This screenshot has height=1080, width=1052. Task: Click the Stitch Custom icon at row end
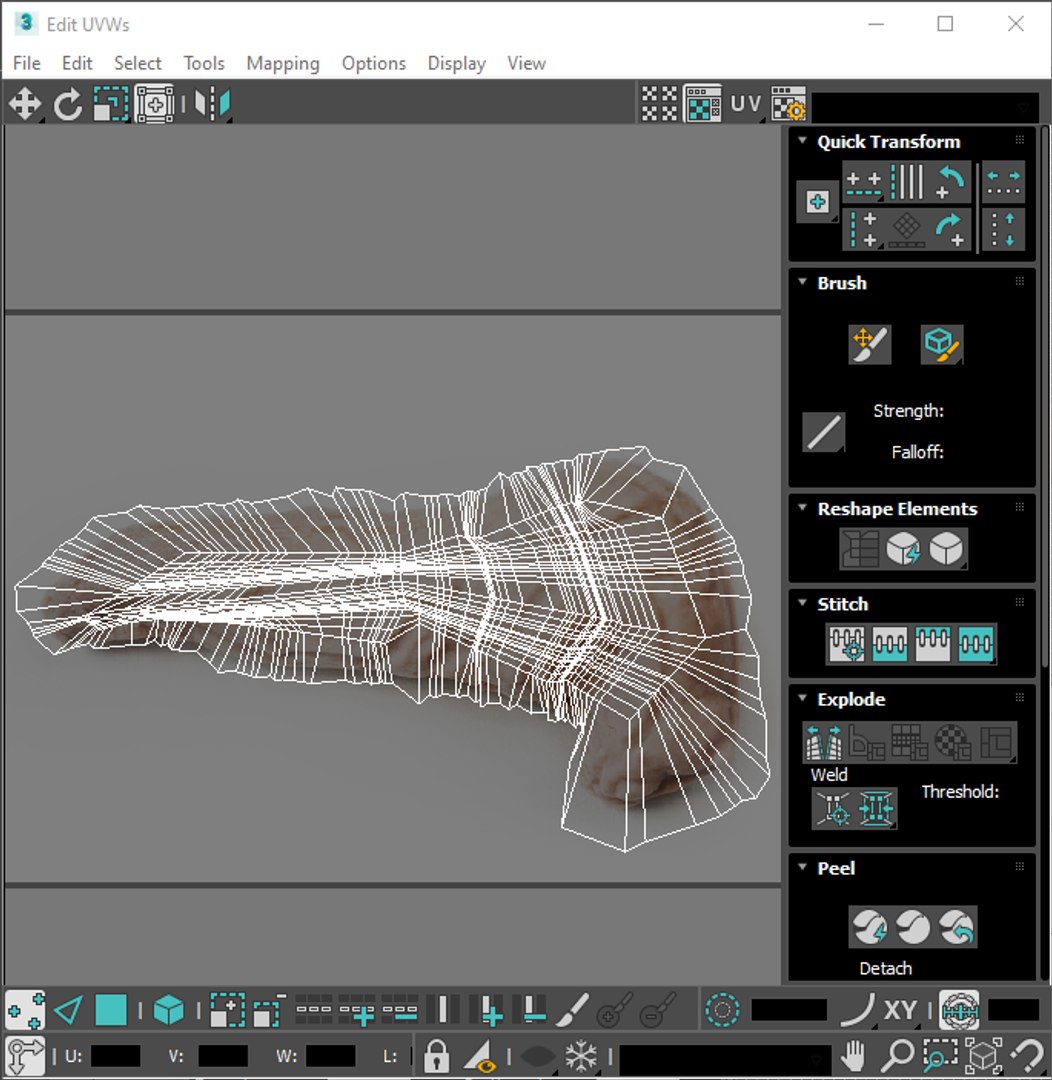pos(976,644)
